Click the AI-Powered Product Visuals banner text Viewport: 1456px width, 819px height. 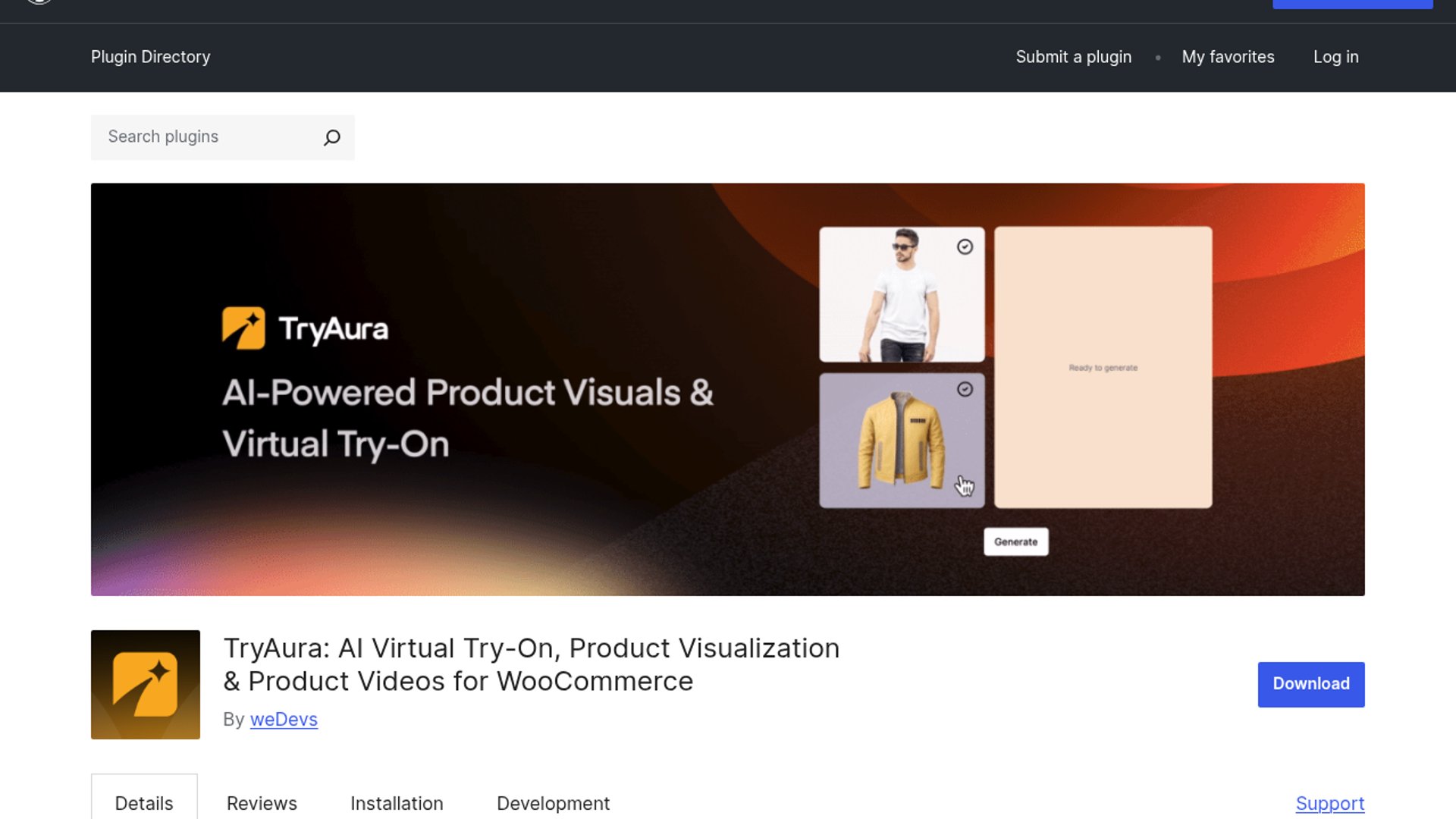click(468, 418)
